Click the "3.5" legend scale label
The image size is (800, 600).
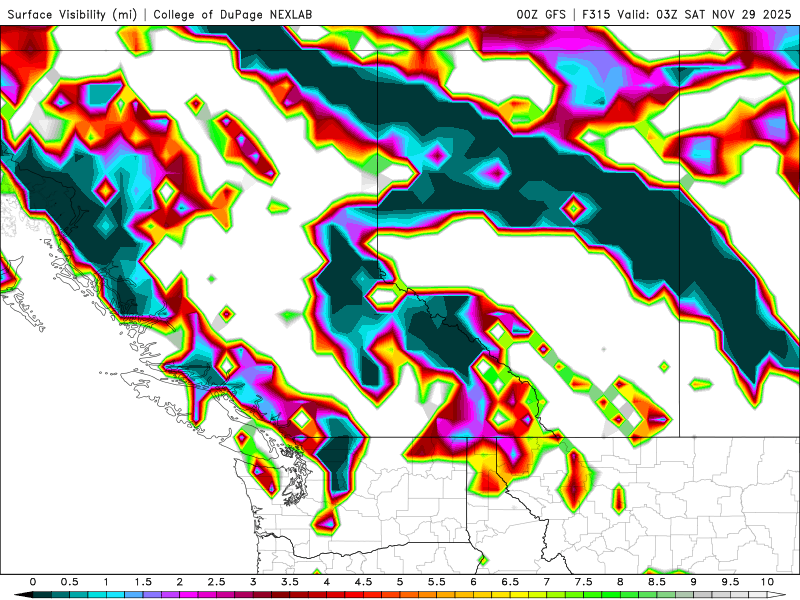point(290,582)
